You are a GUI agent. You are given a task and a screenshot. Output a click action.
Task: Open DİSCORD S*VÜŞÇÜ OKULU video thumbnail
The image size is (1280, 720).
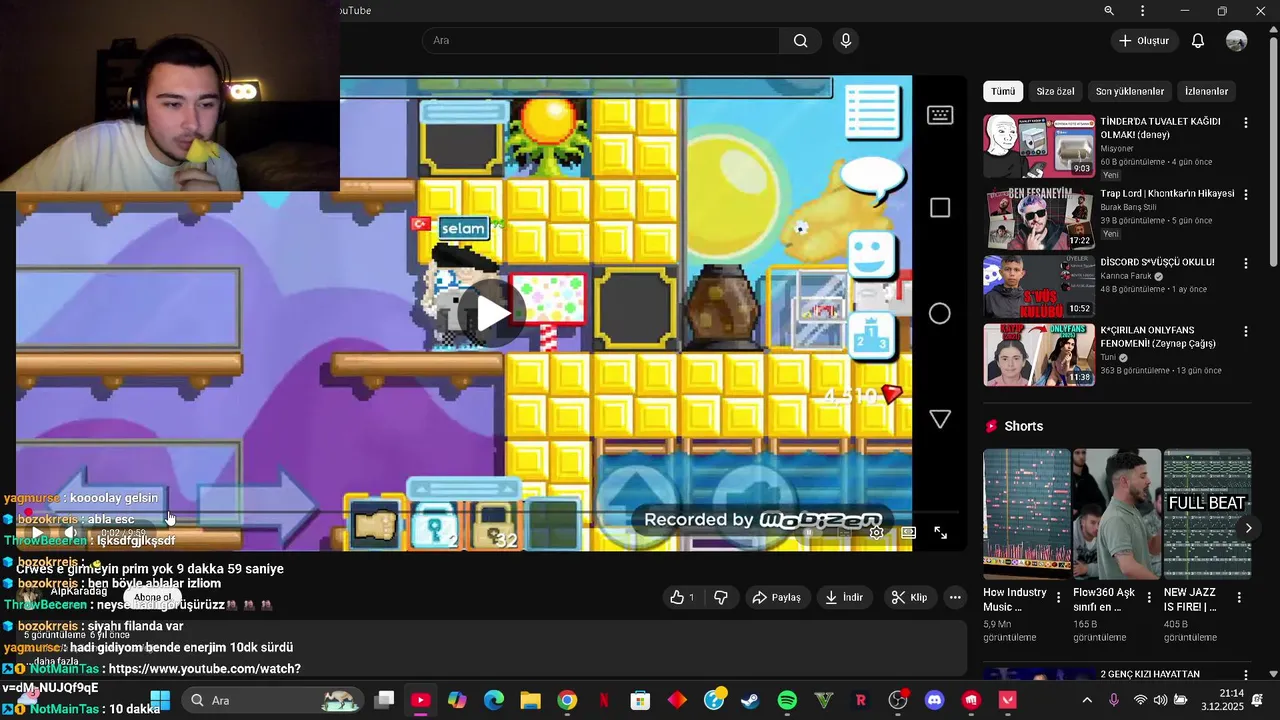1039,286
